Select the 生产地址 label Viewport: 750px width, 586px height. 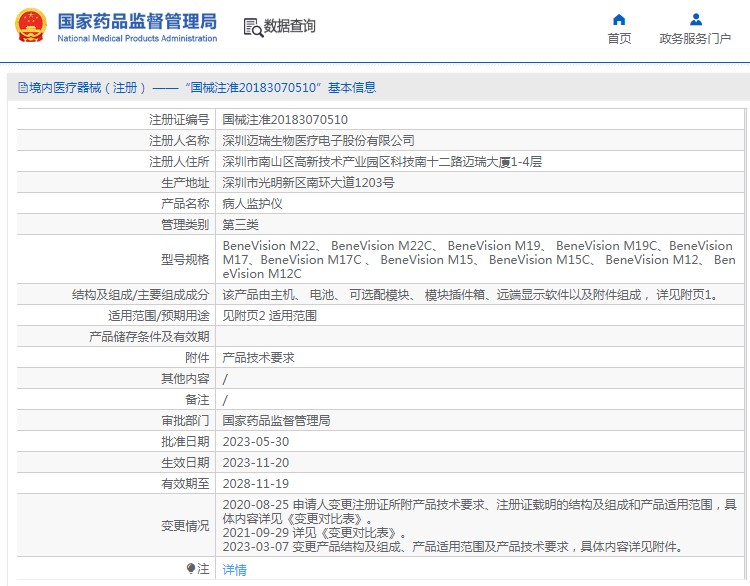click(x=185, y=183)
